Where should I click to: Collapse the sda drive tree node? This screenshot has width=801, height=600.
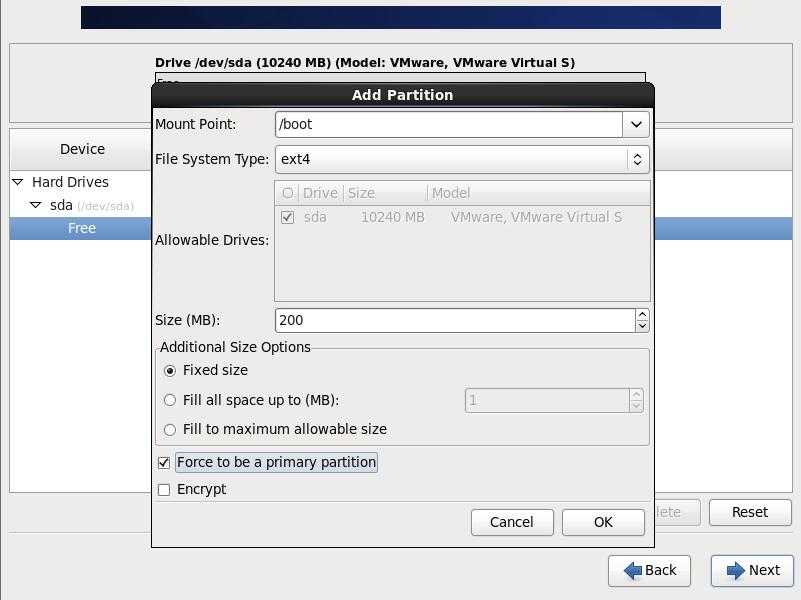(35, 205)
